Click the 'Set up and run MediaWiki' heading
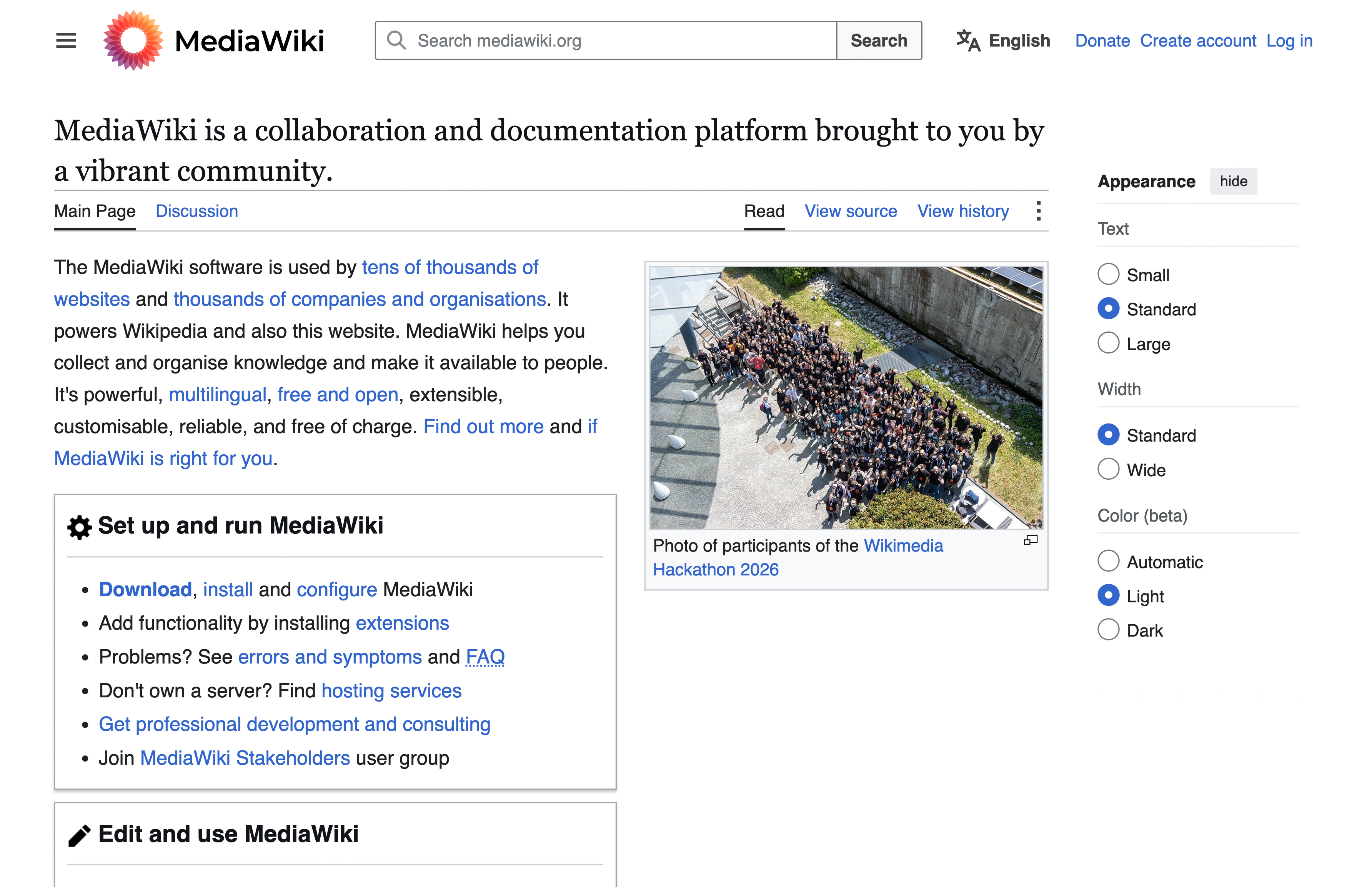1372x887 pixels. tap(241, 526)
